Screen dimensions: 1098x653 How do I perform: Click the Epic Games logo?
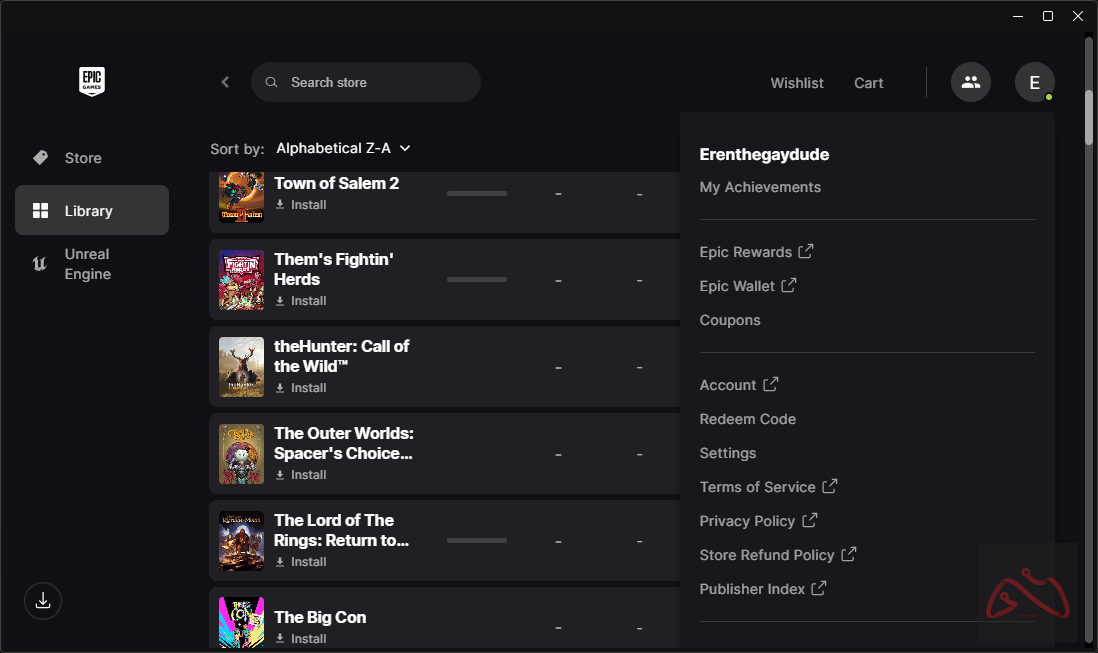91,82
